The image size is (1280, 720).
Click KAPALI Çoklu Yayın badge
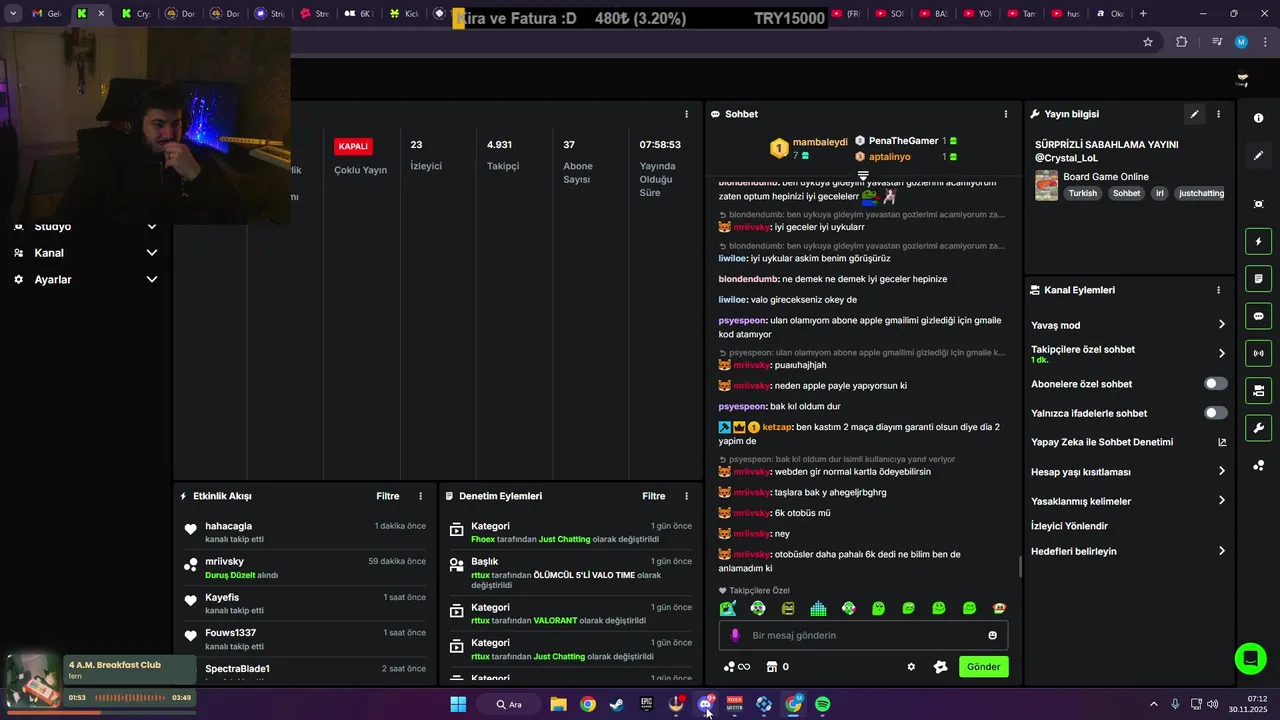[x=353, y=146]
